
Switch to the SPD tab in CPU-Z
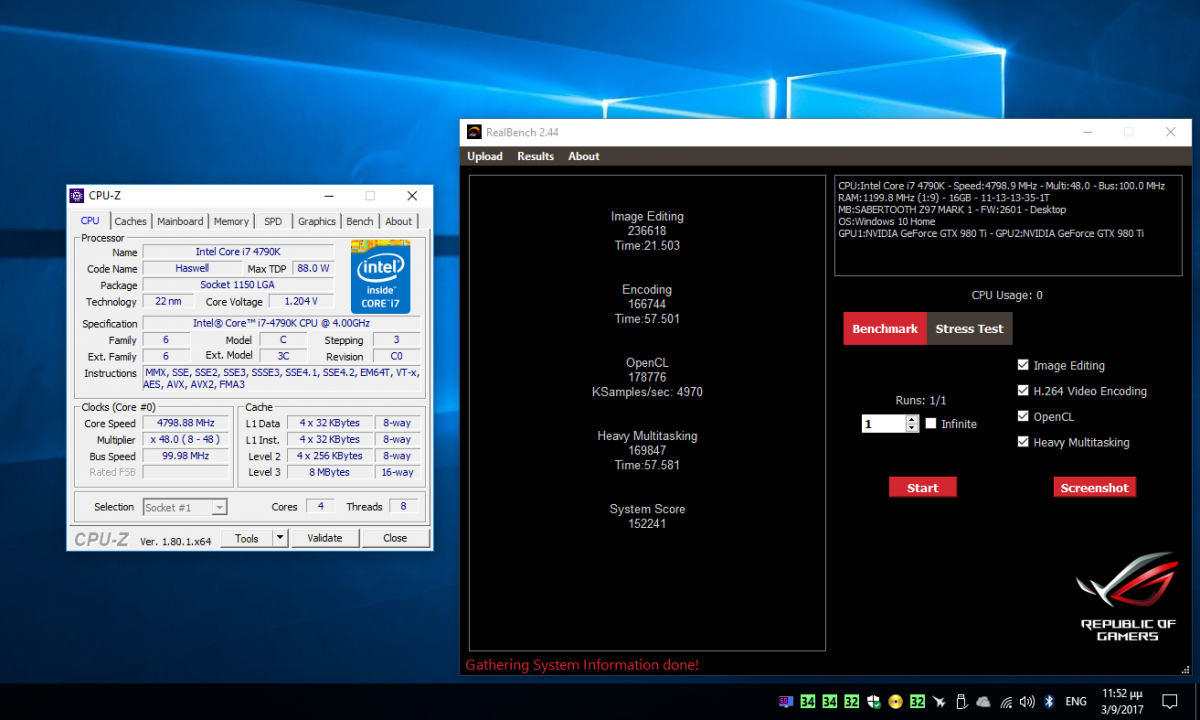273,221
